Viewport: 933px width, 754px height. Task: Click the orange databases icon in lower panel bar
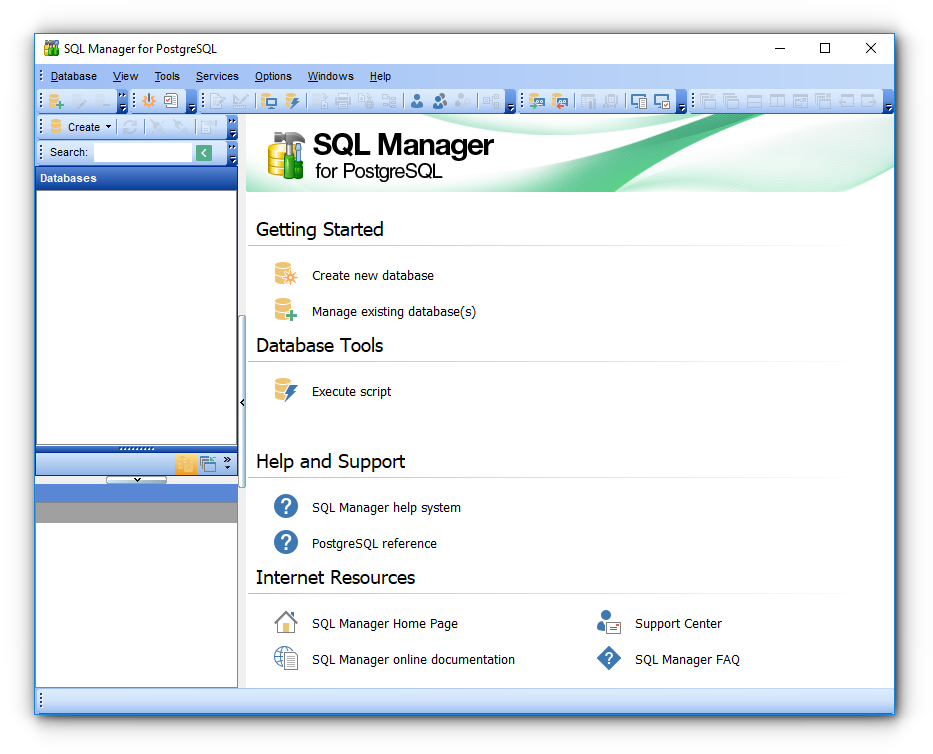pyautogui.click(x=185, y=464)
